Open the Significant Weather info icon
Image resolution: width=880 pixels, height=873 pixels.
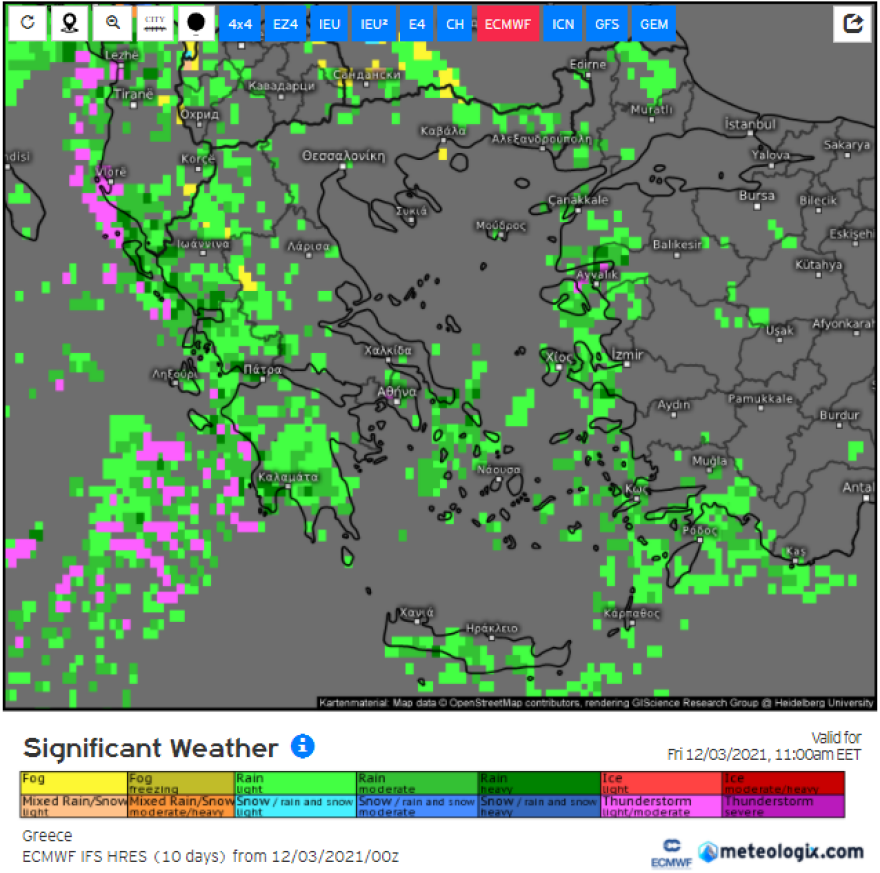(x=302, y=746)
